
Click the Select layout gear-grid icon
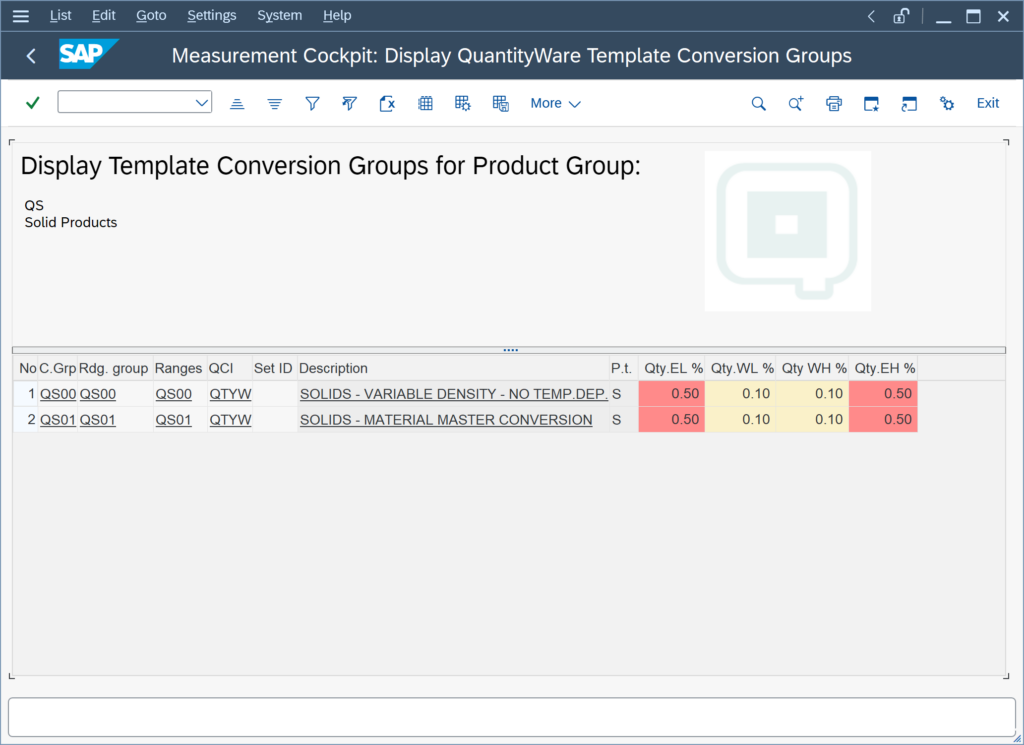point(462,103)
